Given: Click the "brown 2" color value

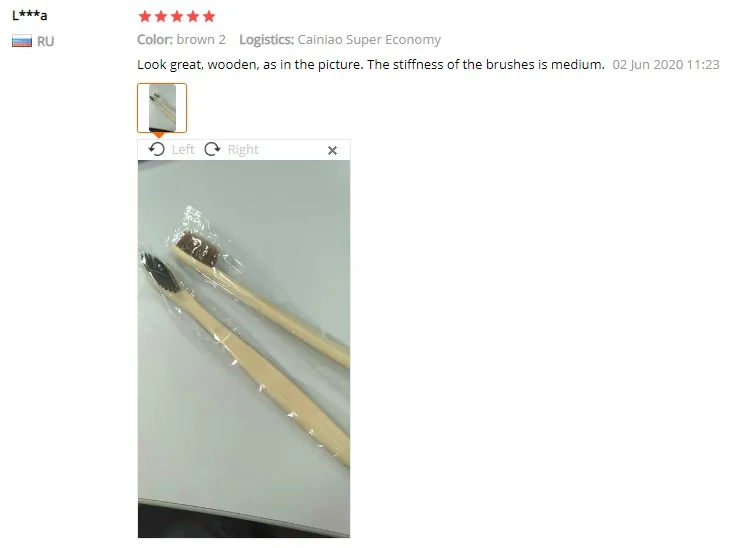Looking at the screenshot, I should coord(201,39).
